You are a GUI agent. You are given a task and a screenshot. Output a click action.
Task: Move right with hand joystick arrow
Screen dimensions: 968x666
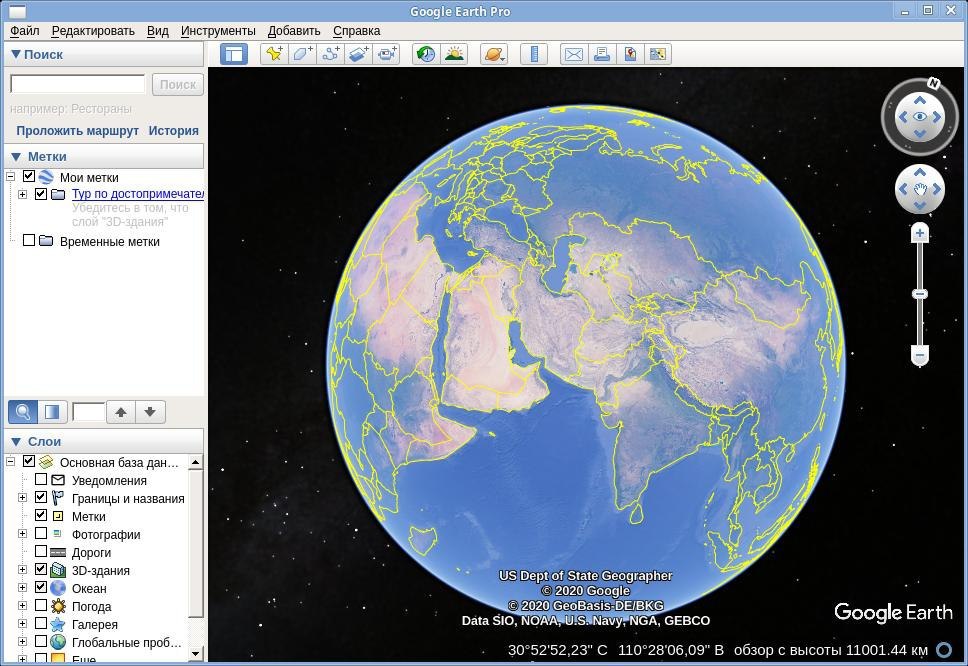point(937,189)
